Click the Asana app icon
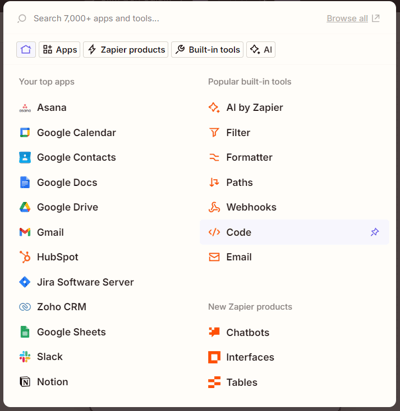Screen dimensions: 400x411 coord(25,108)
